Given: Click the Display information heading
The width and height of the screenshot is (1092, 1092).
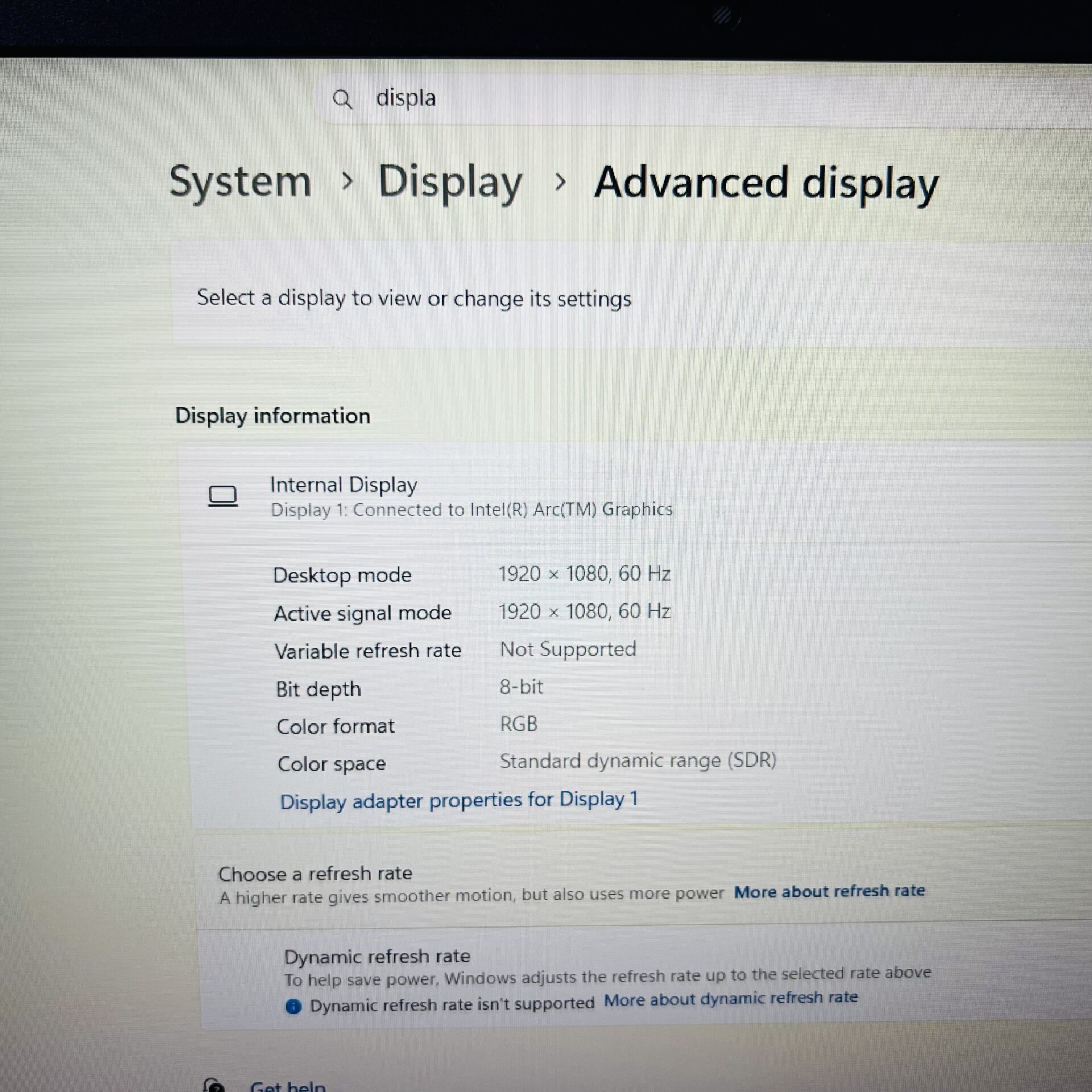Looking at the screenshot, I should coord(272,416).
